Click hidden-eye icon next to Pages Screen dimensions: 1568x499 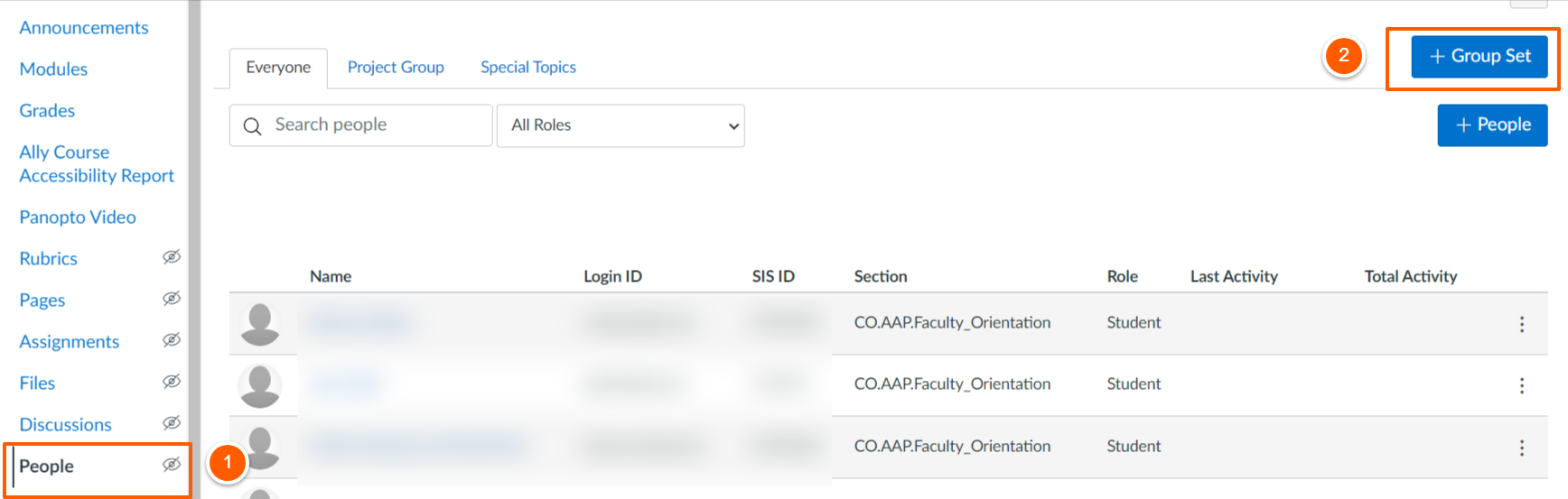(x=172, y=299)
